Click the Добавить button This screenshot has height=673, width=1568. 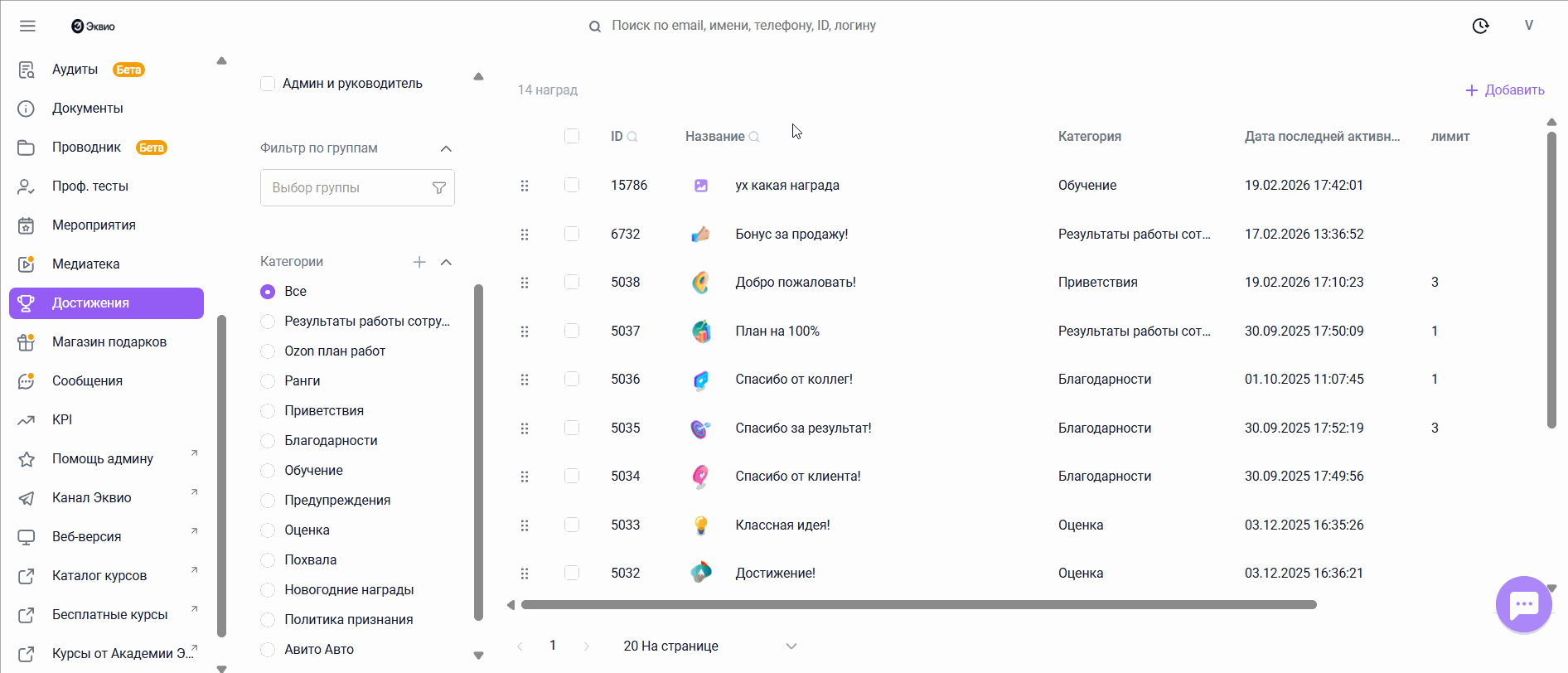[x=1505, y=90]
